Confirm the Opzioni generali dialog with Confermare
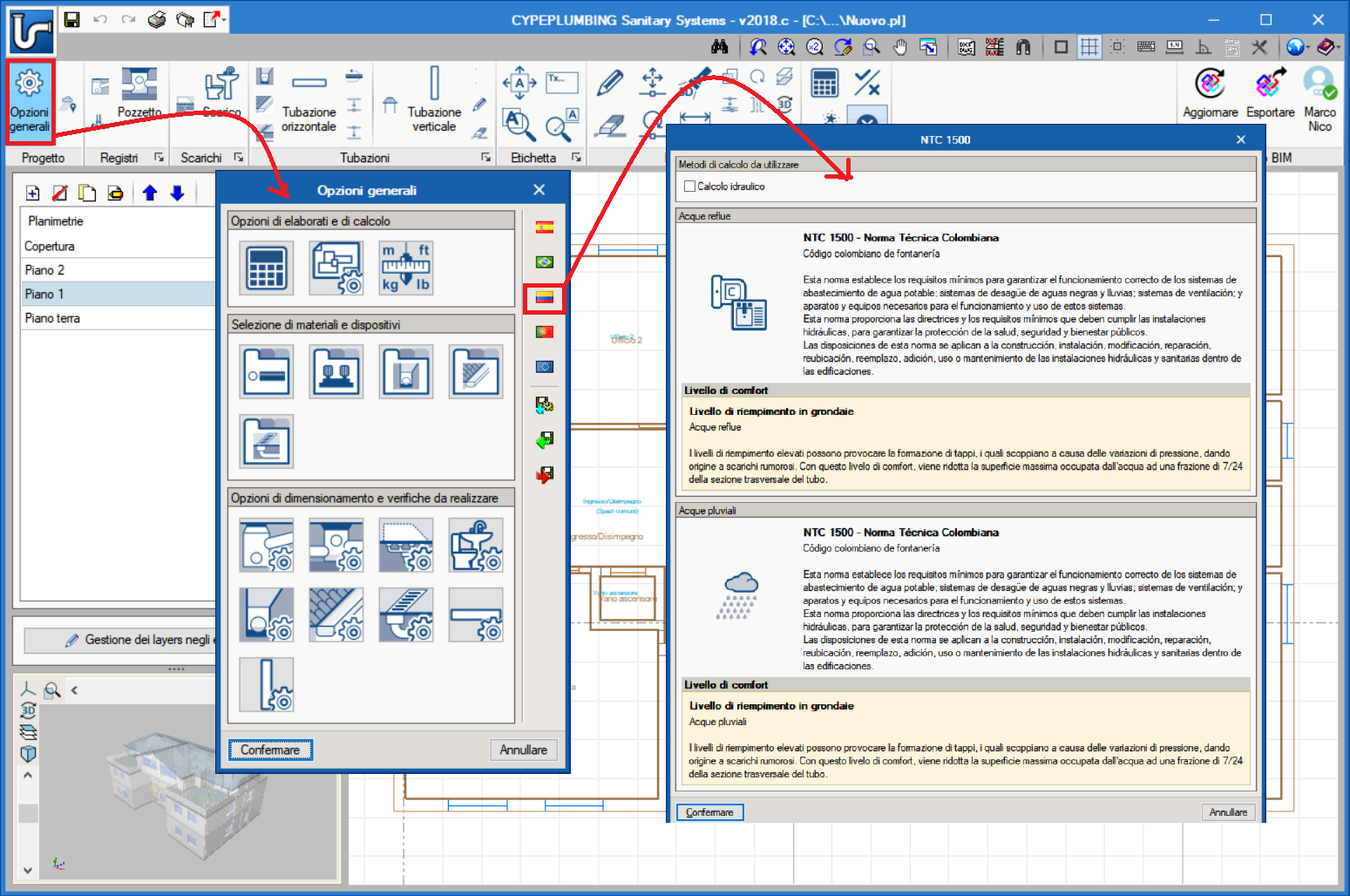Viewport: 1350px width, 896px height. tap(270, 750)
